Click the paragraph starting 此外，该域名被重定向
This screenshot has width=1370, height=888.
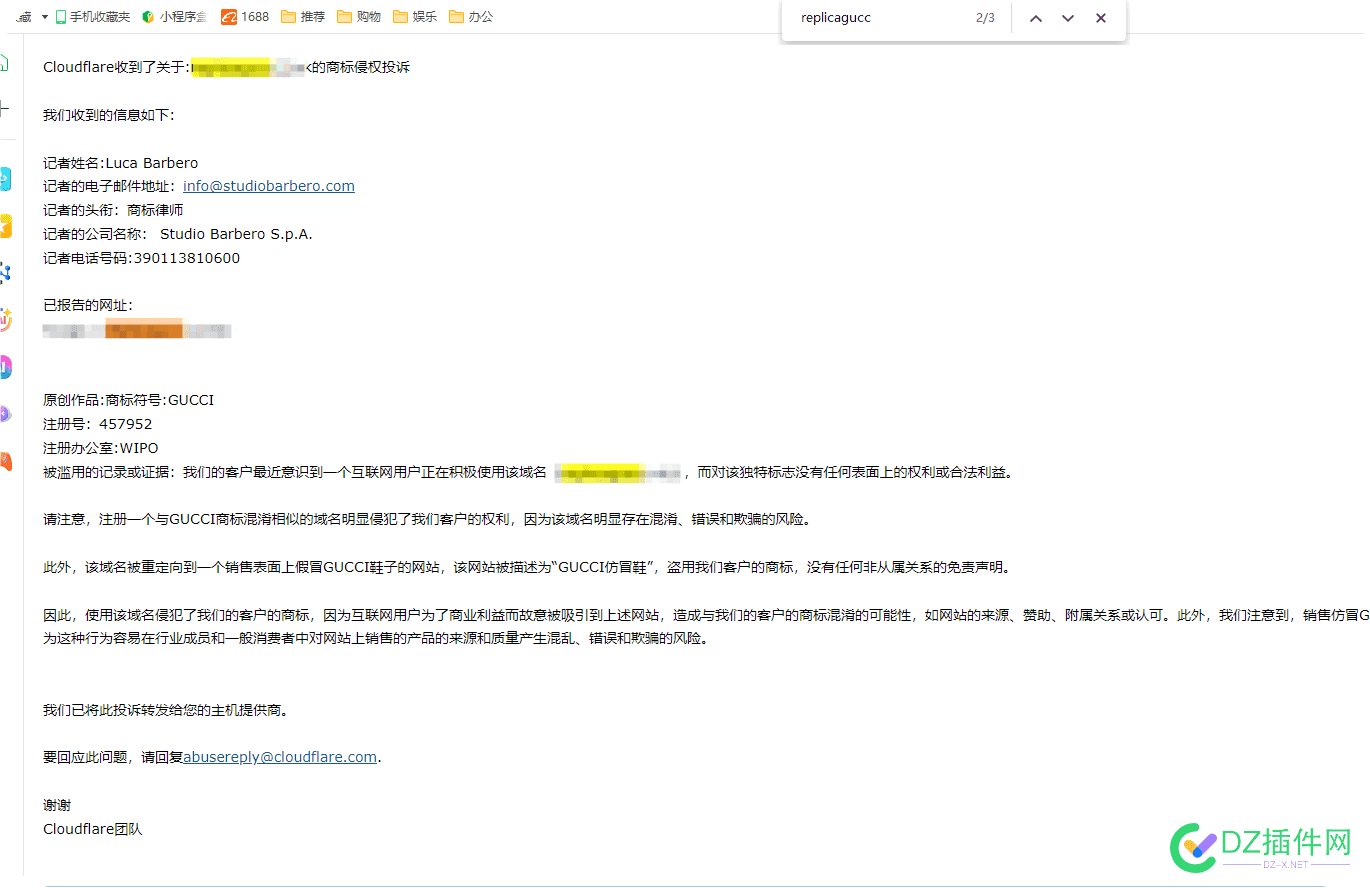pyautogui.click(x=528, y=567)
